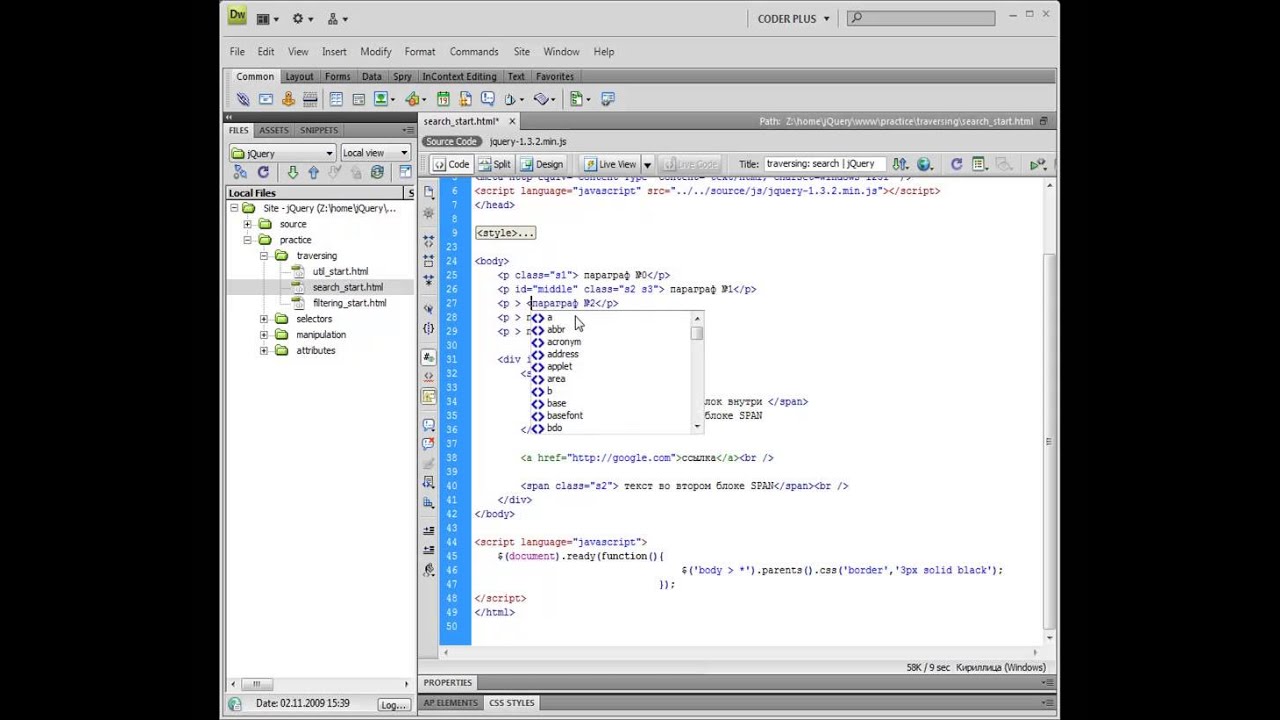Open the jQuery site dropdown
Screen dimensions: 1280x720
point(283,153)
